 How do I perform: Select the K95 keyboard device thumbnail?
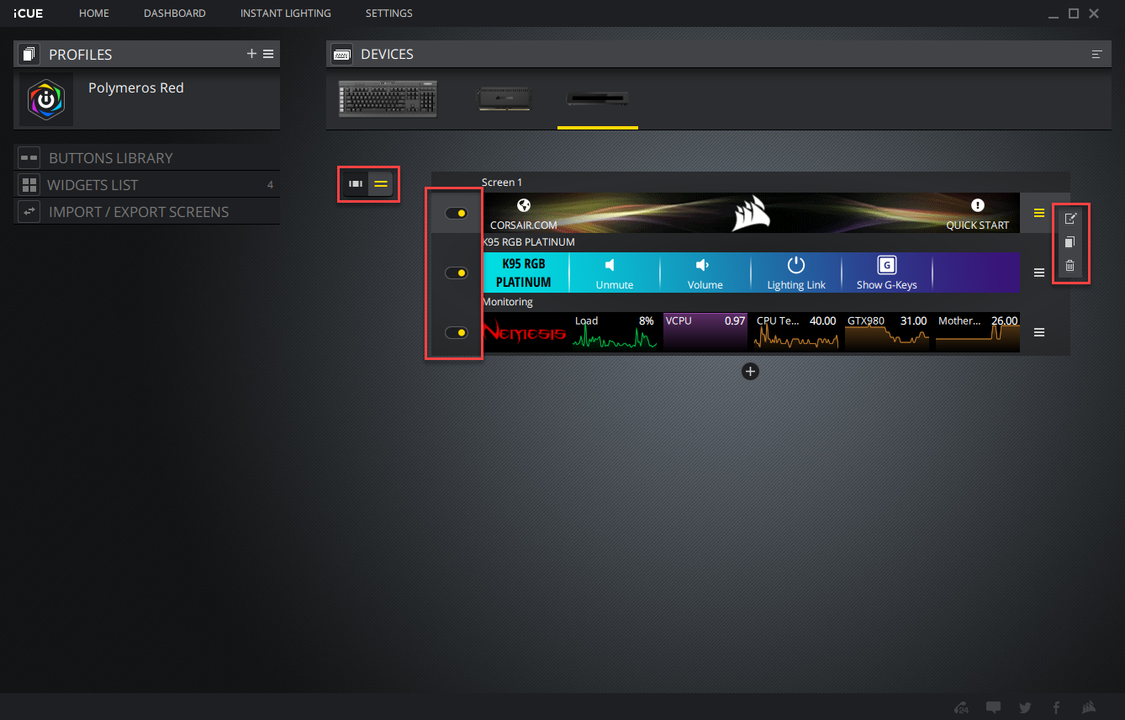(x=388, y=98)
